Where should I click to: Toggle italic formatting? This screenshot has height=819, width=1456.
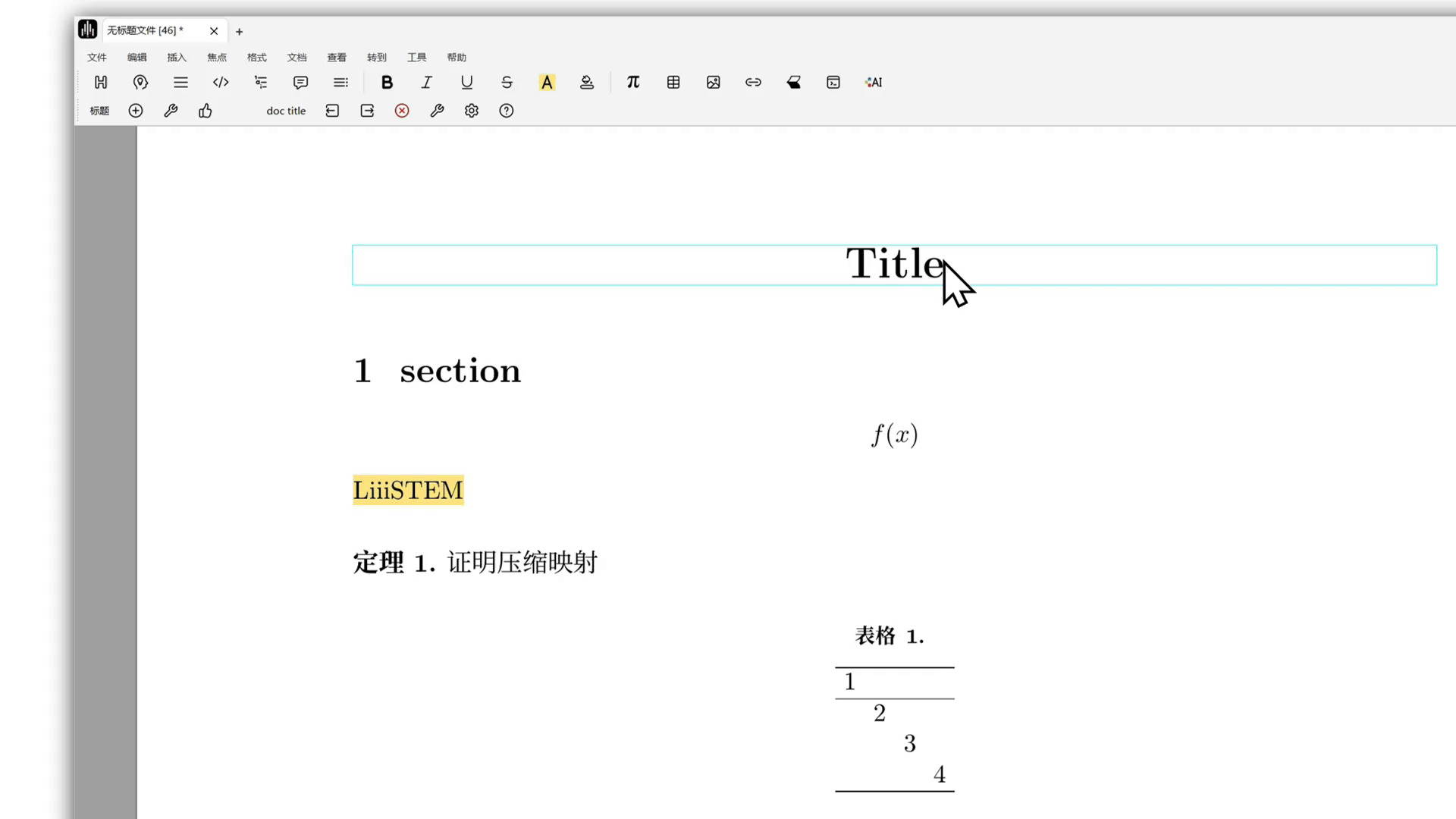(x=426, y=82)
